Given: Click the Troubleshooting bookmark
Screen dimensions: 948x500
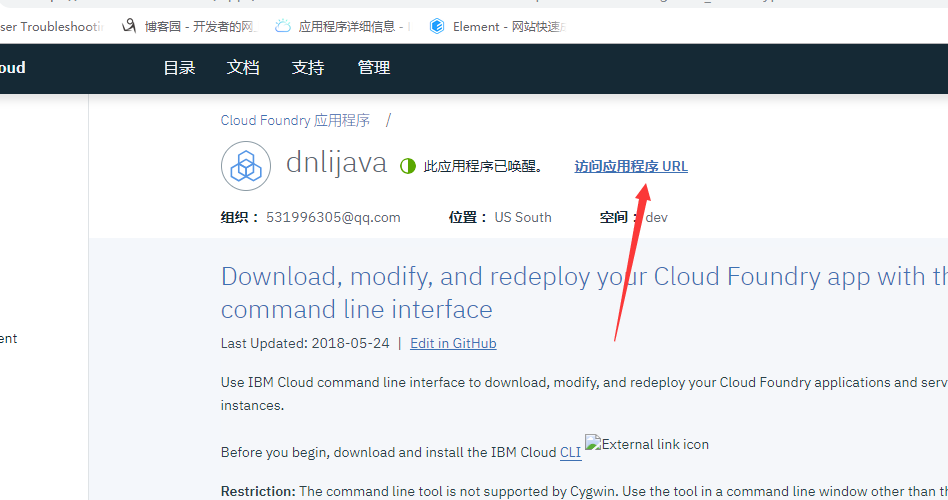Looking at the screenshot, I should (51, 27).
